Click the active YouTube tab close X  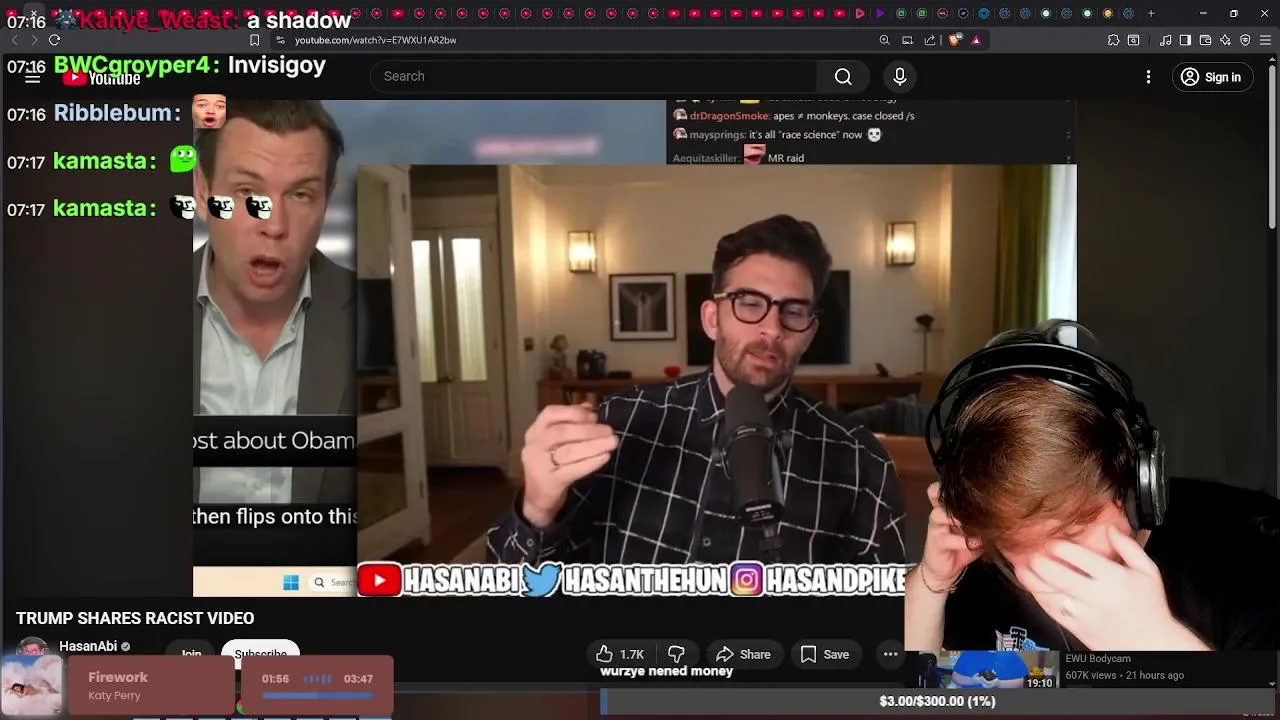pyautogui.click(x=33, y=13)
